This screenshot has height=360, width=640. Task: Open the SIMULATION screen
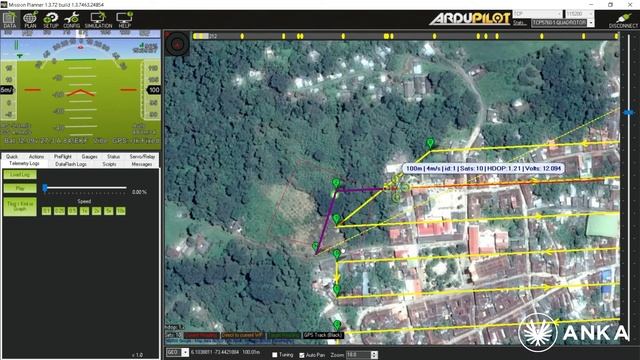[x=98, y=20]
